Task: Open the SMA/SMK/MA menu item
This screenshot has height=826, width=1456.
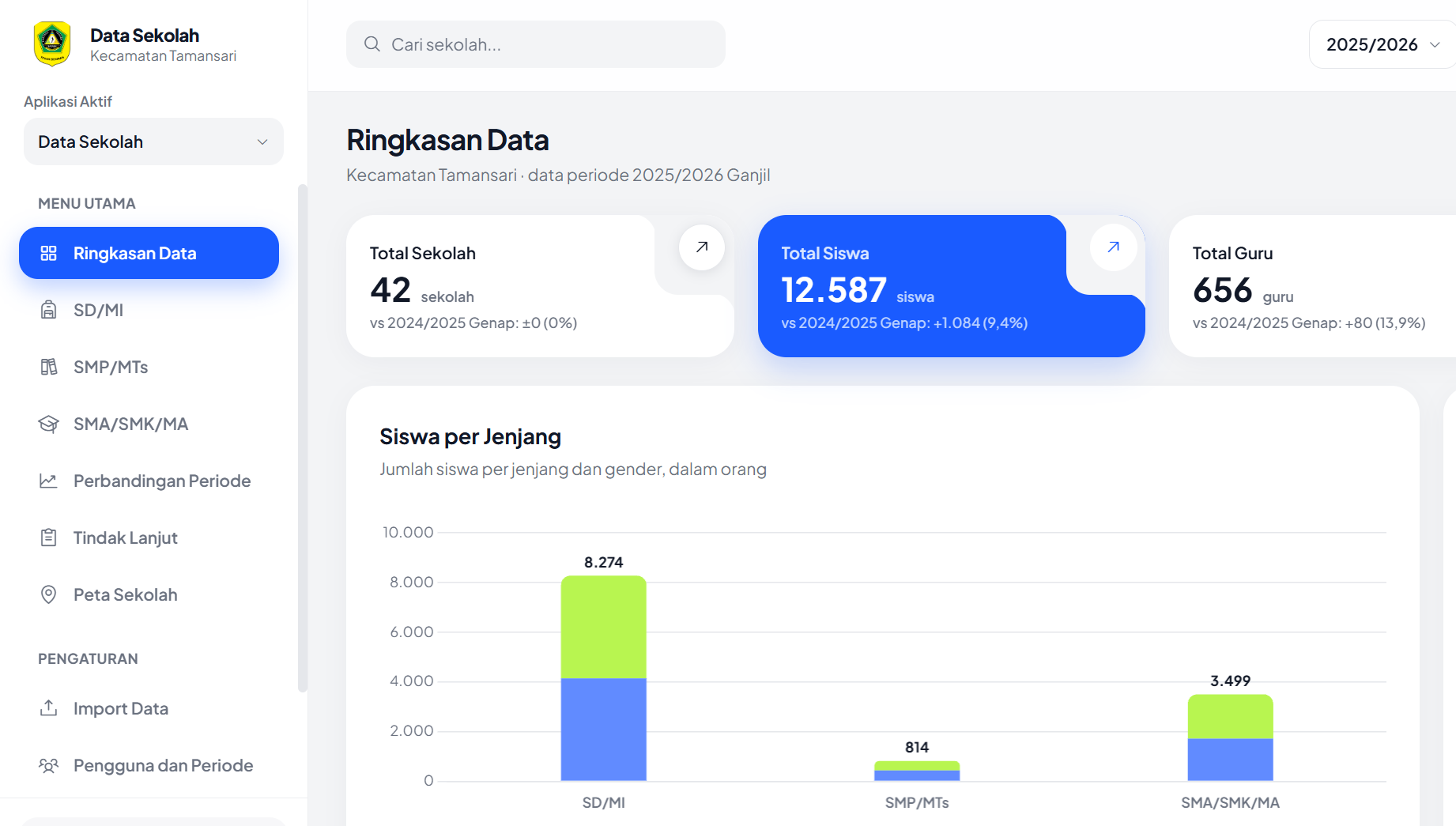Action: tap(149, 424)
